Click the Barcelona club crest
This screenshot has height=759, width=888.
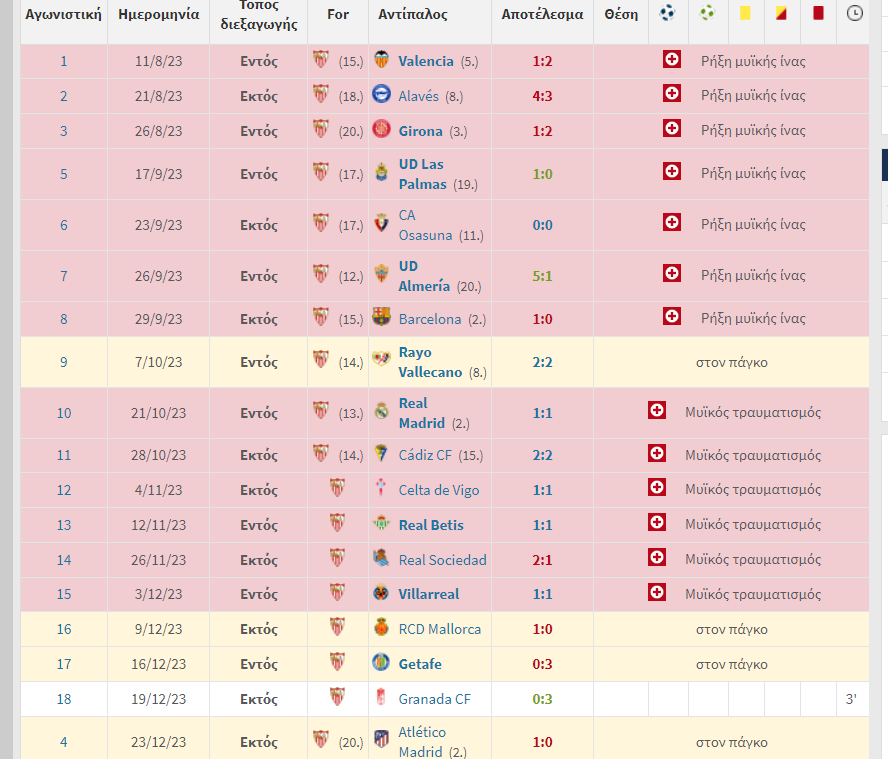point(381,319)
